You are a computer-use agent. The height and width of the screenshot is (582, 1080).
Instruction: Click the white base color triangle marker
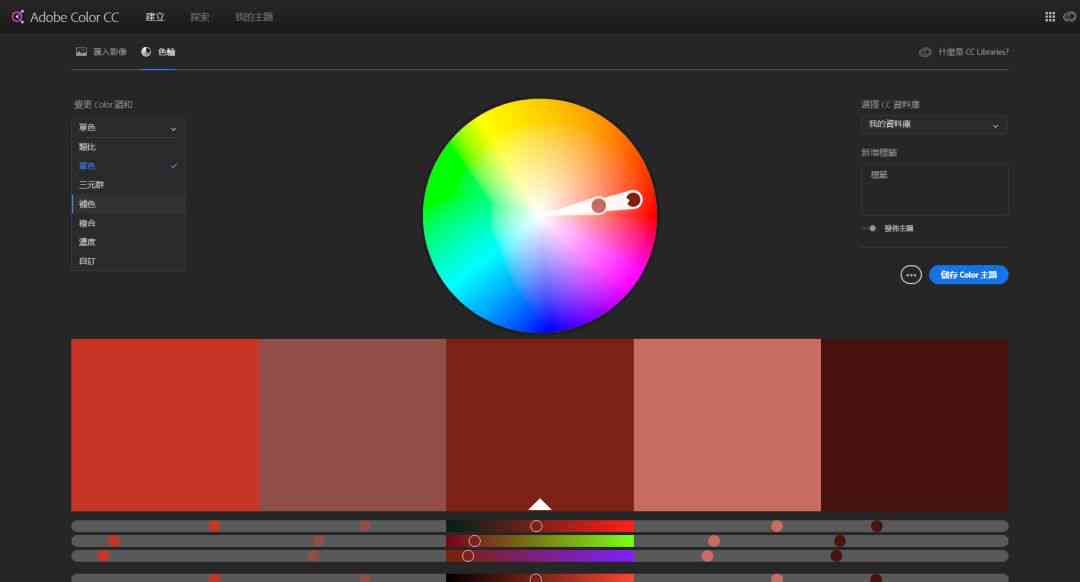[x=539, y=504]
